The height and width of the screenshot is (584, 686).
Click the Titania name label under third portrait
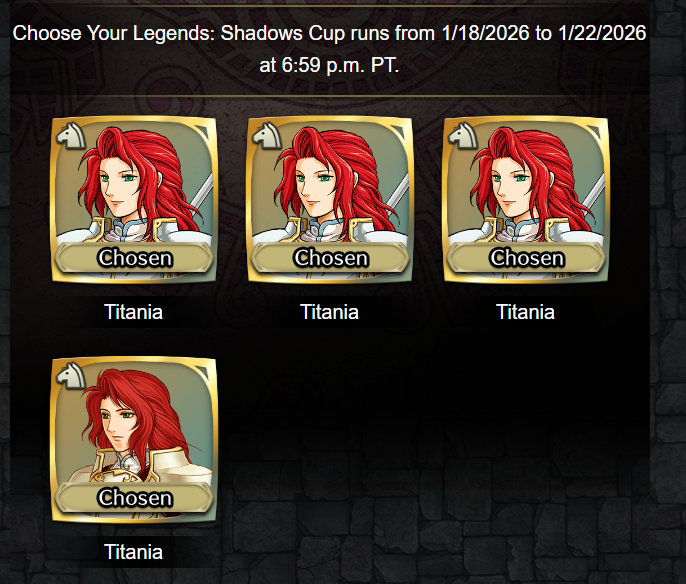(x=525, y=312)
